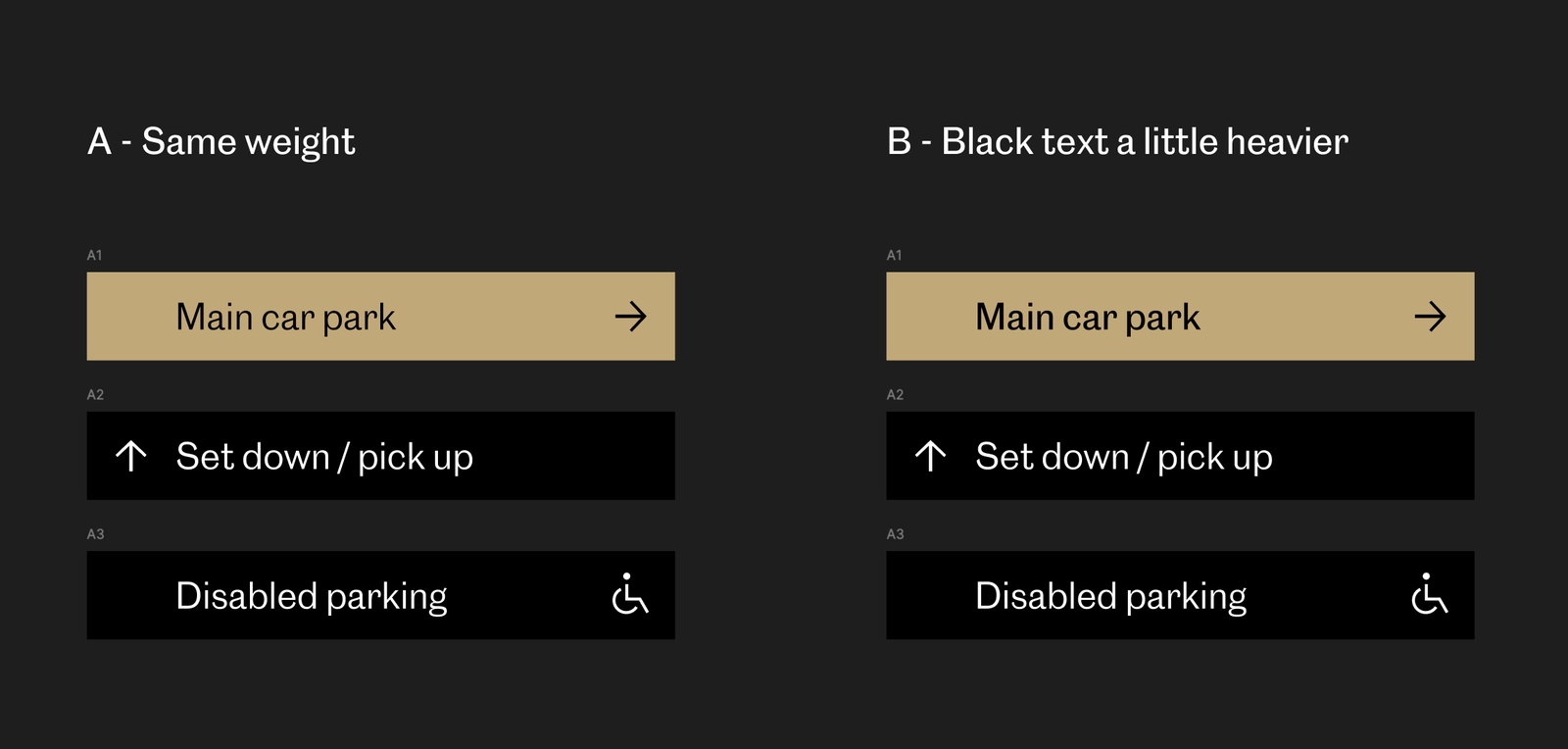This screenshot has width=1568, height=749.
Task: Click 'Main car park' text in option A
Action: pos(286,318)
